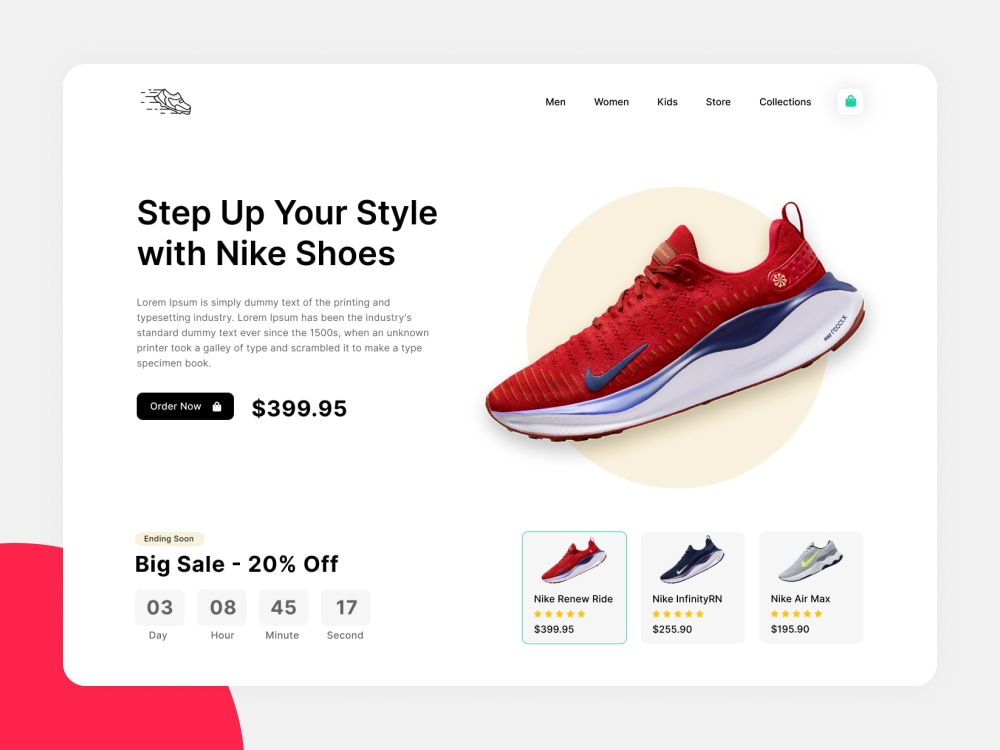The image size is (1000, 750).
Task: Click the star rating under Nike Air Max
Action: click(x=797, y=614)
